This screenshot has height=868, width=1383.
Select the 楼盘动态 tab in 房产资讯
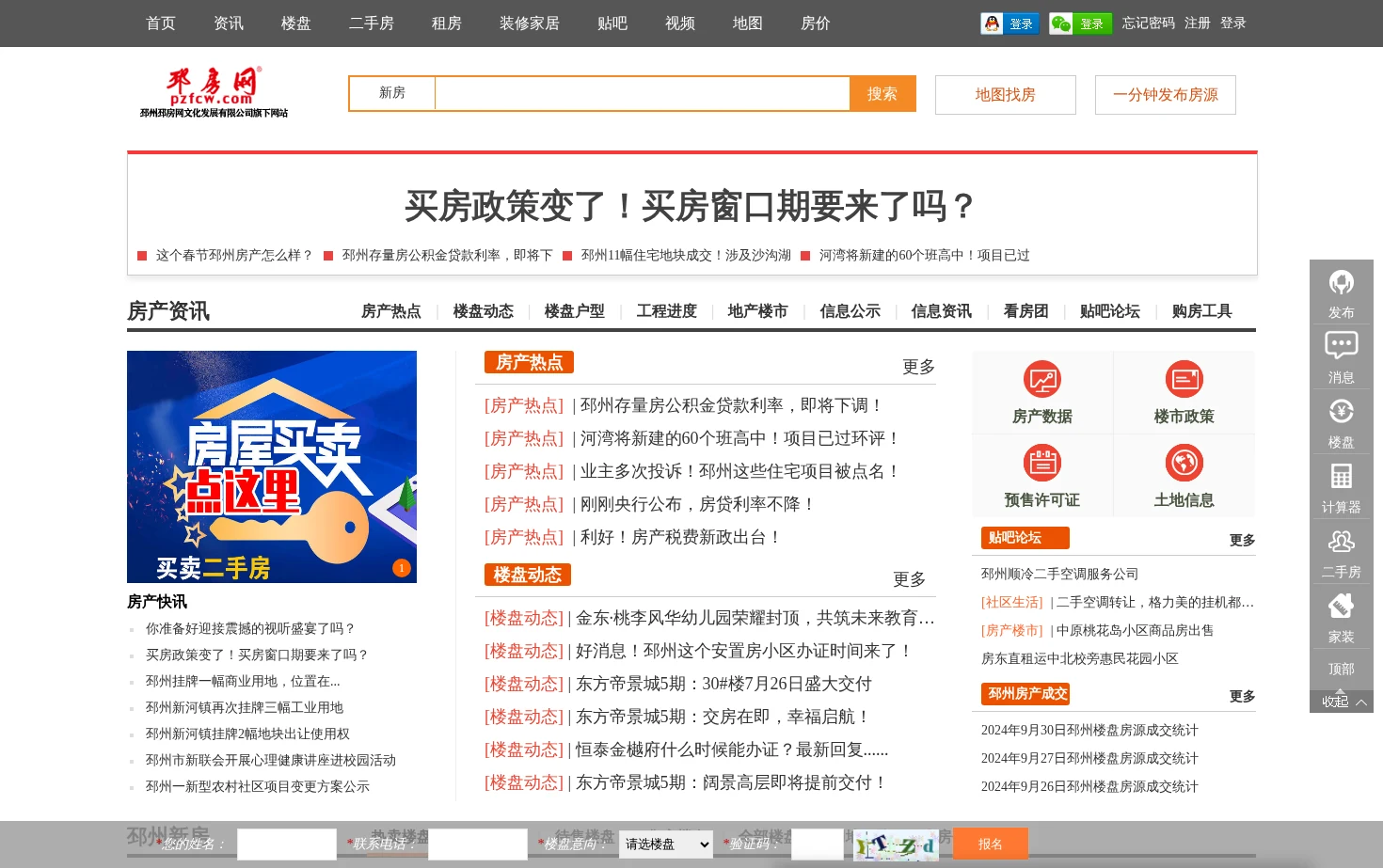point(484,311)
